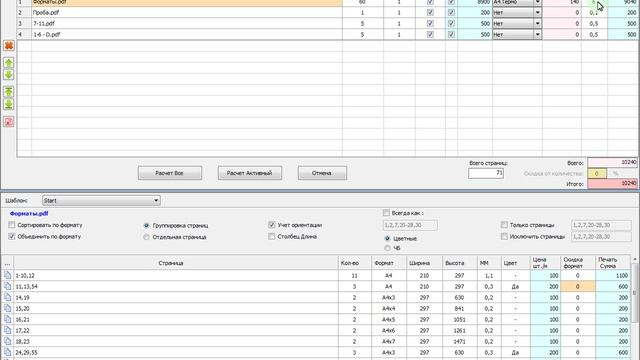Viewport: 640px width, 360px height.
Task: Click the Цвет column header
Action: pyautogui.click(x=516, y=263)
